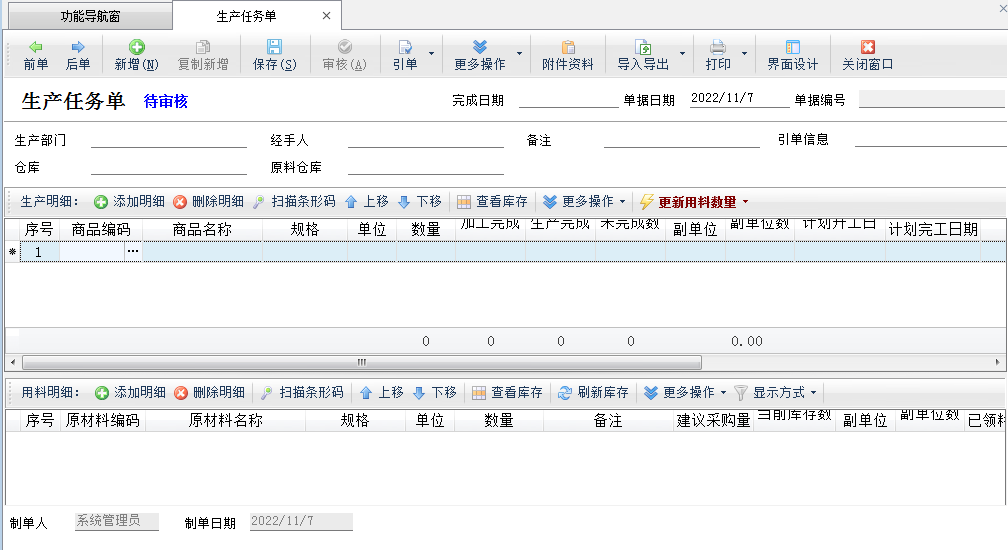Viewport: 1008px width, 550px height.
Task: Go to next record with 后单
Action: [x=78, y=48]
